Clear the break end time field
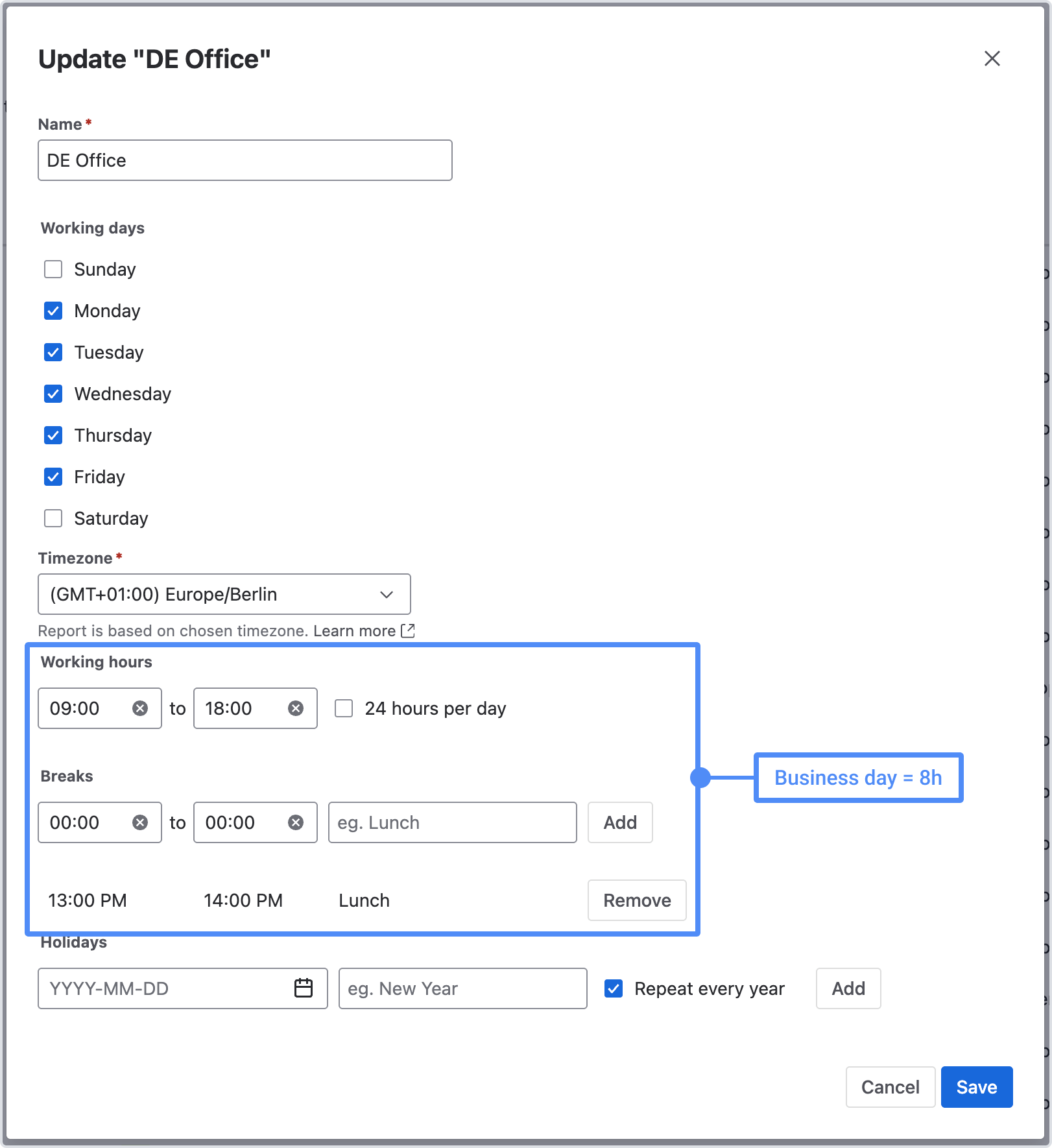Image resolution: width=1052 pixels, height=1148 pixels. [295, 822]
